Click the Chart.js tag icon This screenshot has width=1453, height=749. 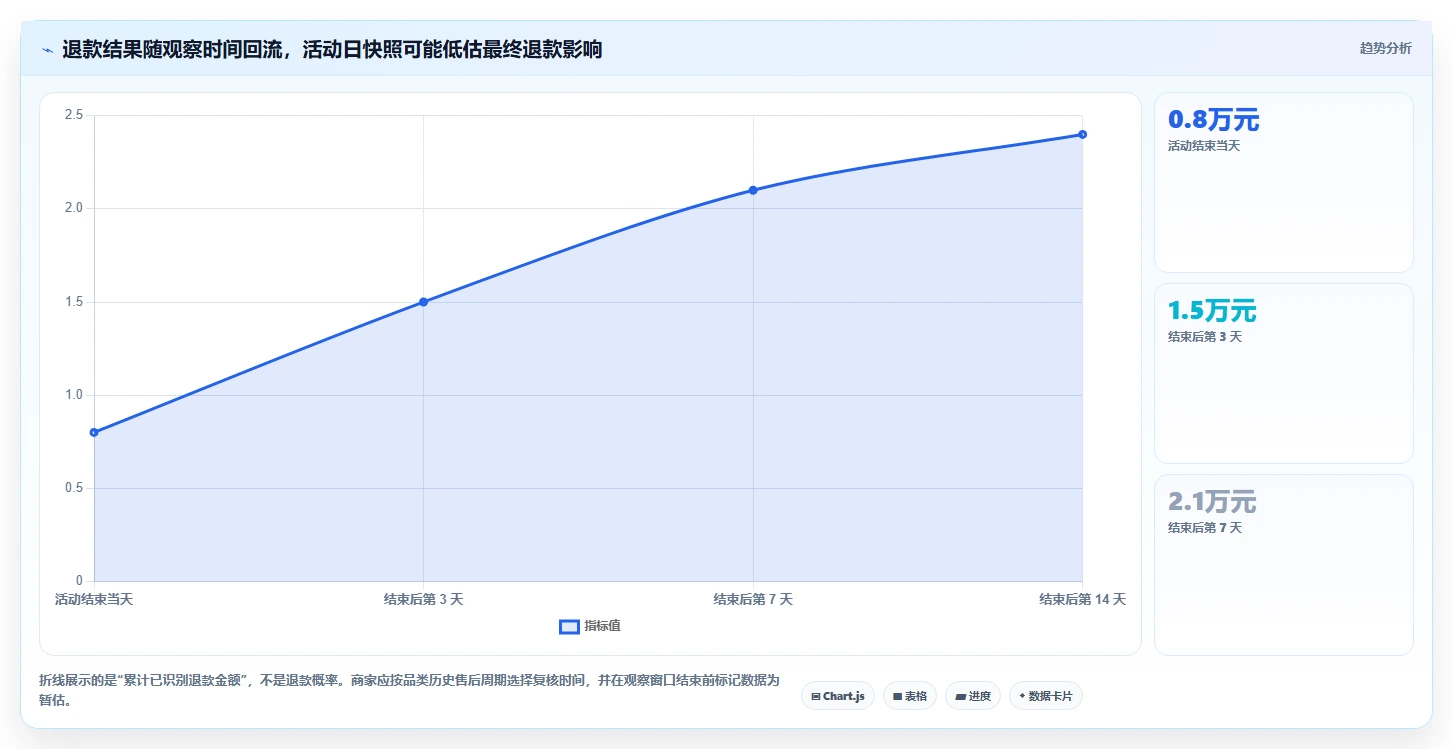coord(816,696)
